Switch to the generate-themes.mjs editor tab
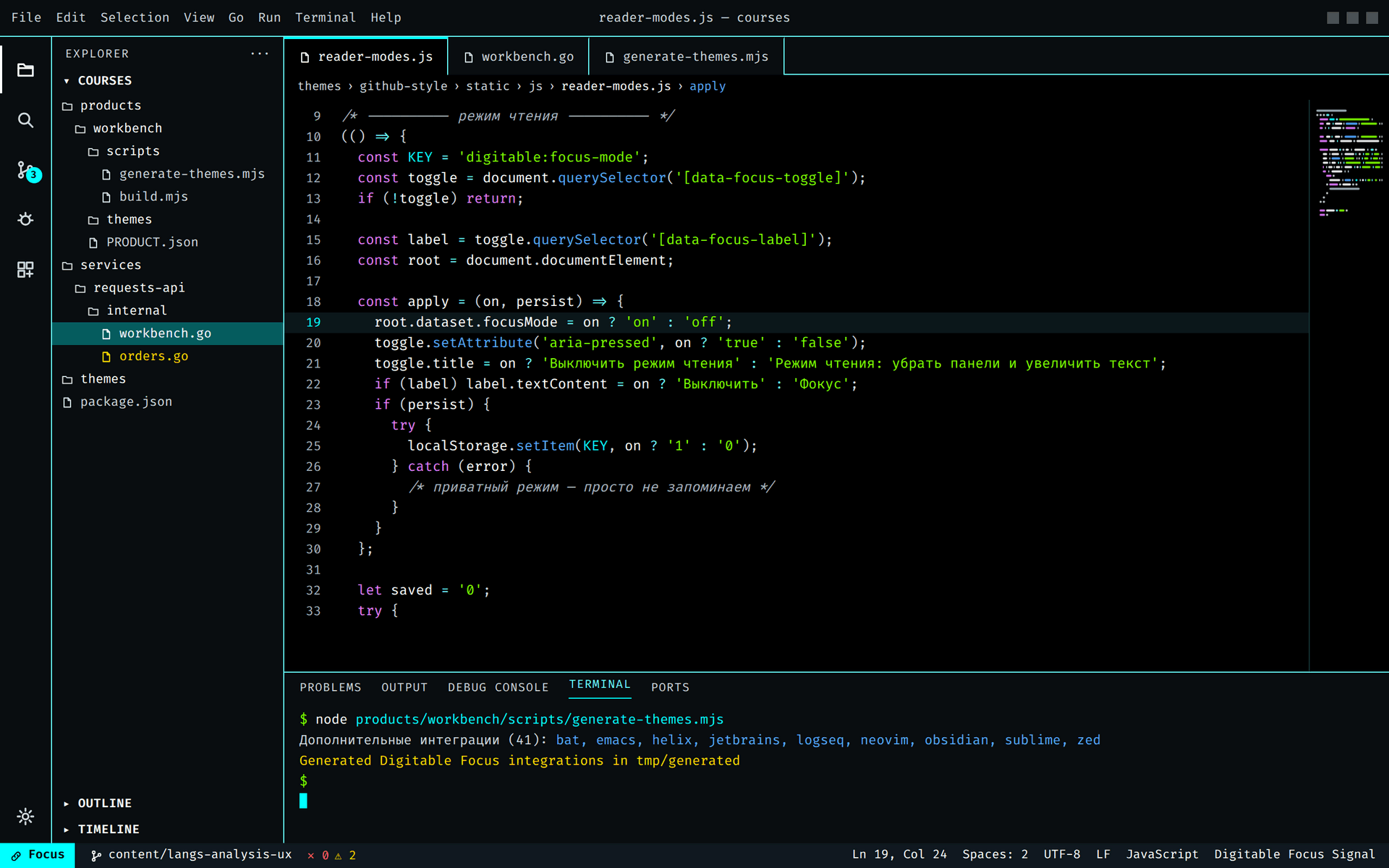 687,56
